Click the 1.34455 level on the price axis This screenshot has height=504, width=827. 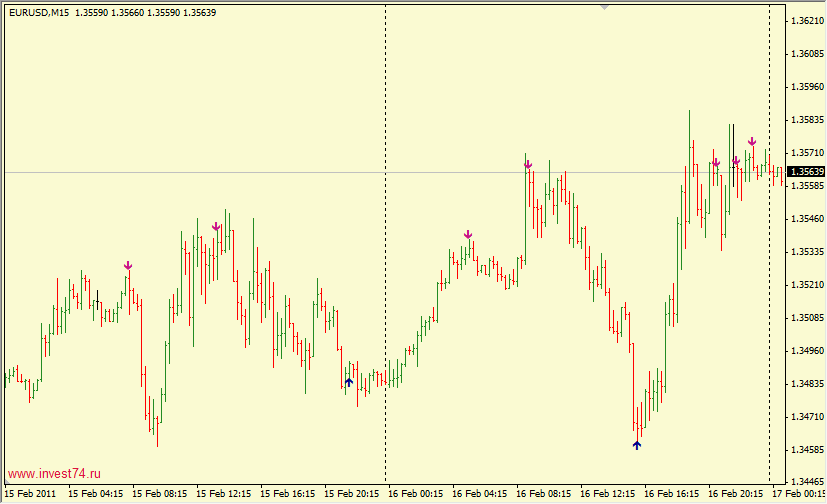pyautogui.click(x=806, y=450)
